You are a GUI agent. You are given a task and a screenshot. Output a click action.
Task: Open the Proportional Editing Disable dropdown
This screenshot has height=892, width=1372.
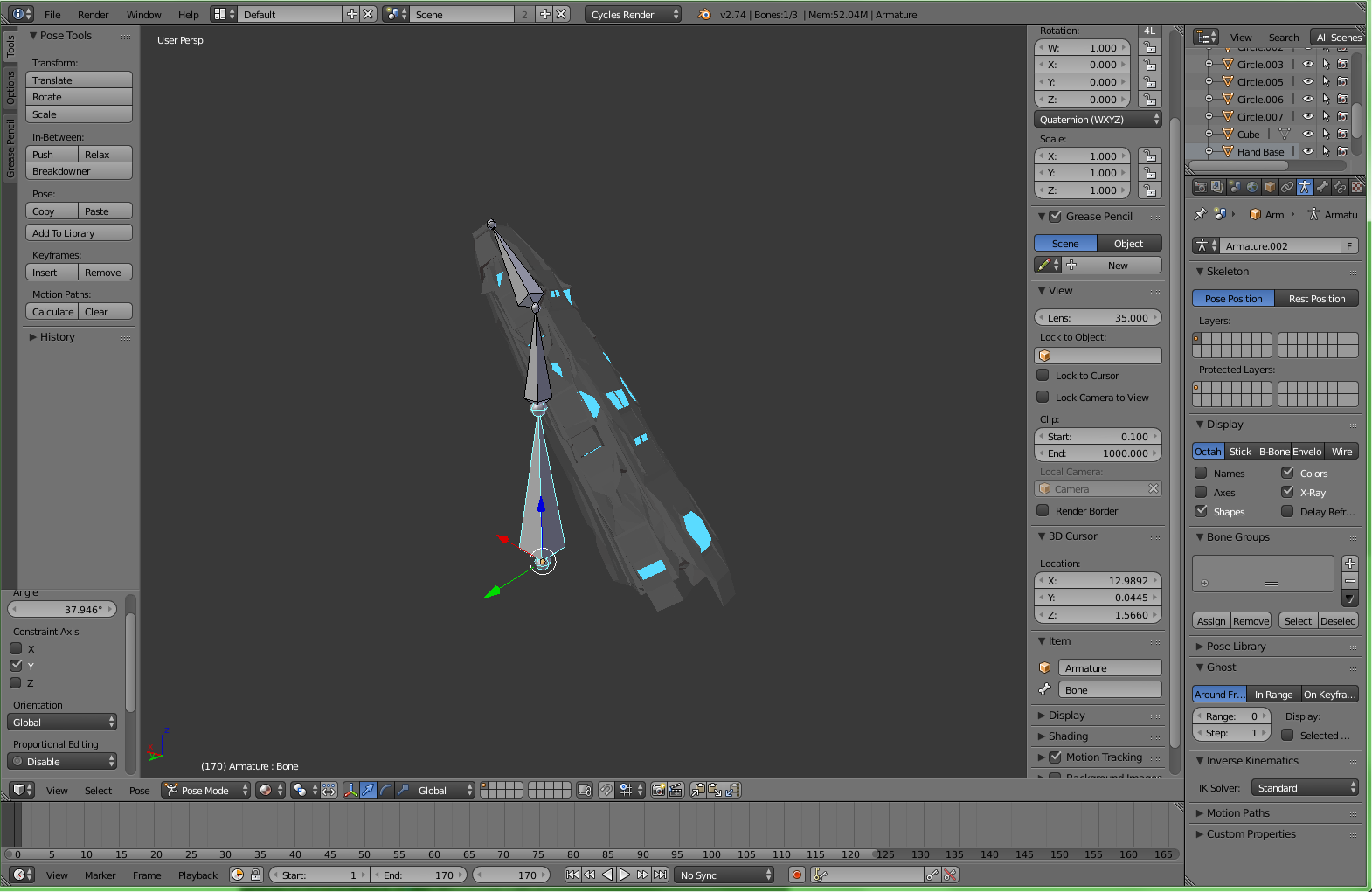[x=62, y=761]
